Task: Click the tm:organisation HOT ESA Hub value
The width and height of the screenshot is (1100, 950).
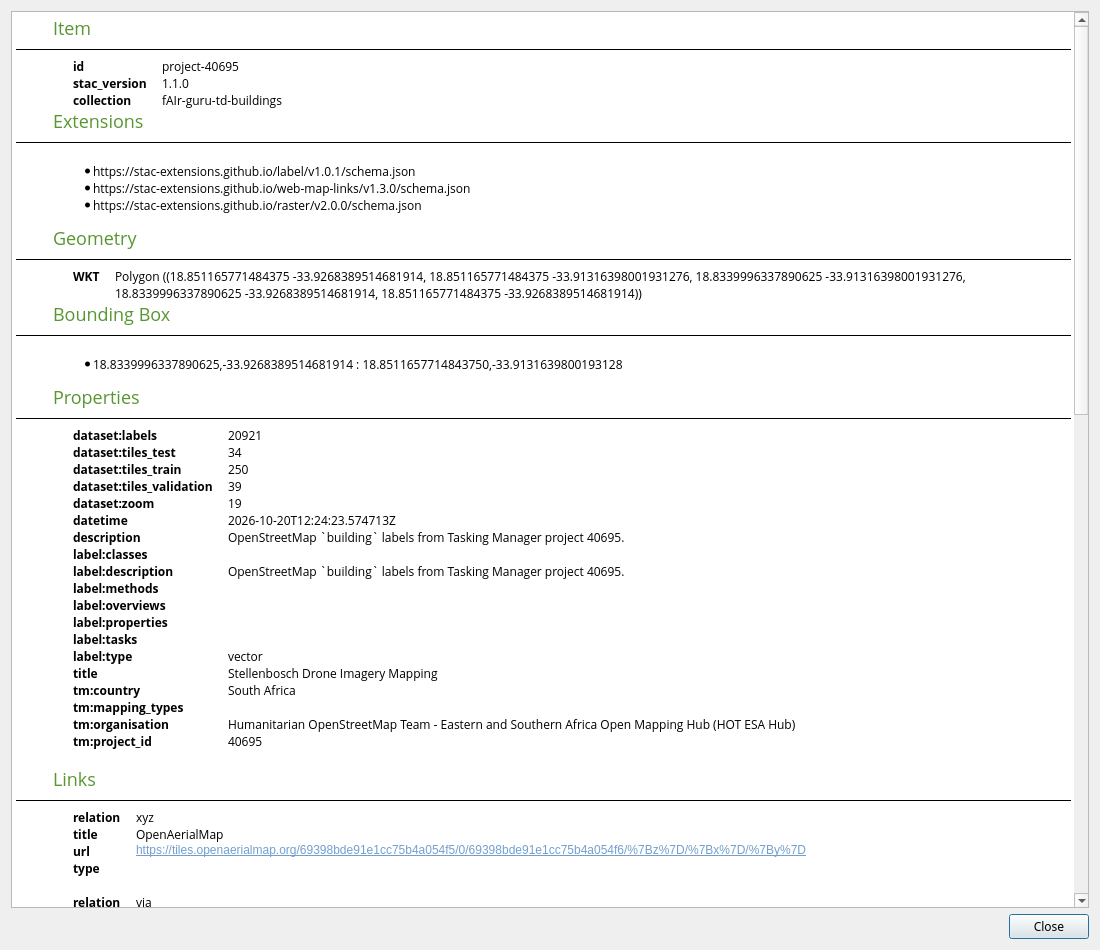Action: coord(511,725)
